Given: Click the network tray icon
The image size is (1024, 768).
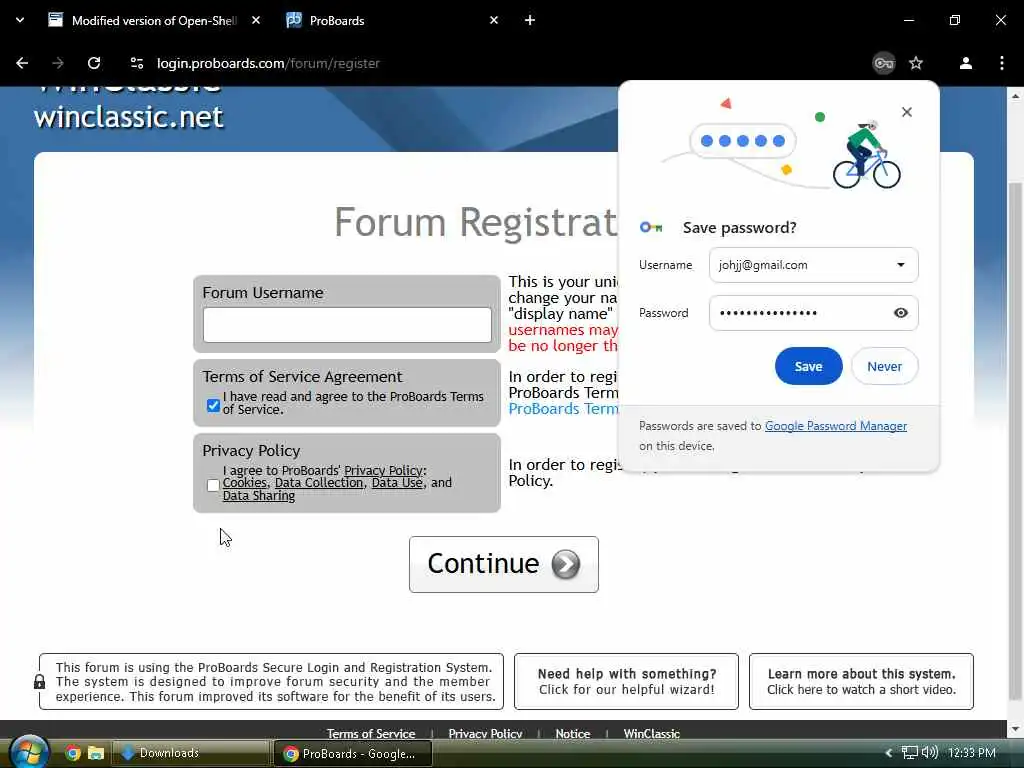Looking at the screenshot, I should point(909,753).
